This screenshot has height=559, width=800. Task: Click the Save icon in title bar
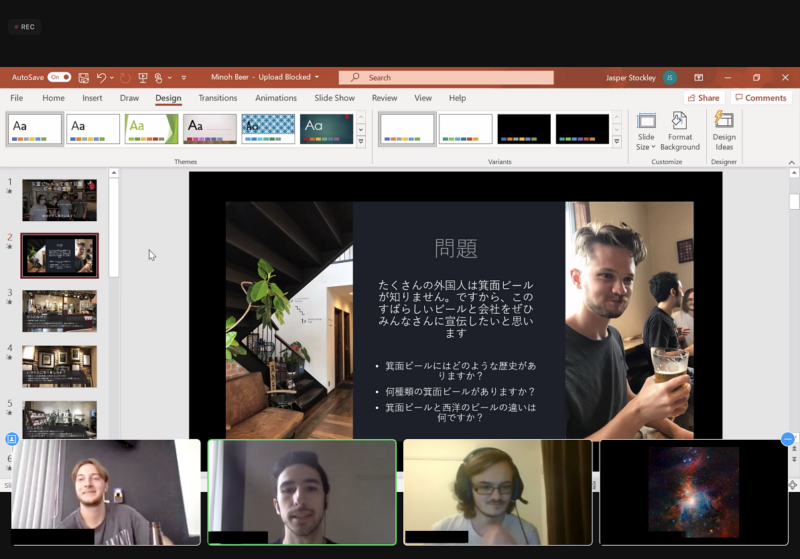pyautogui.click(x=84, y=78)
